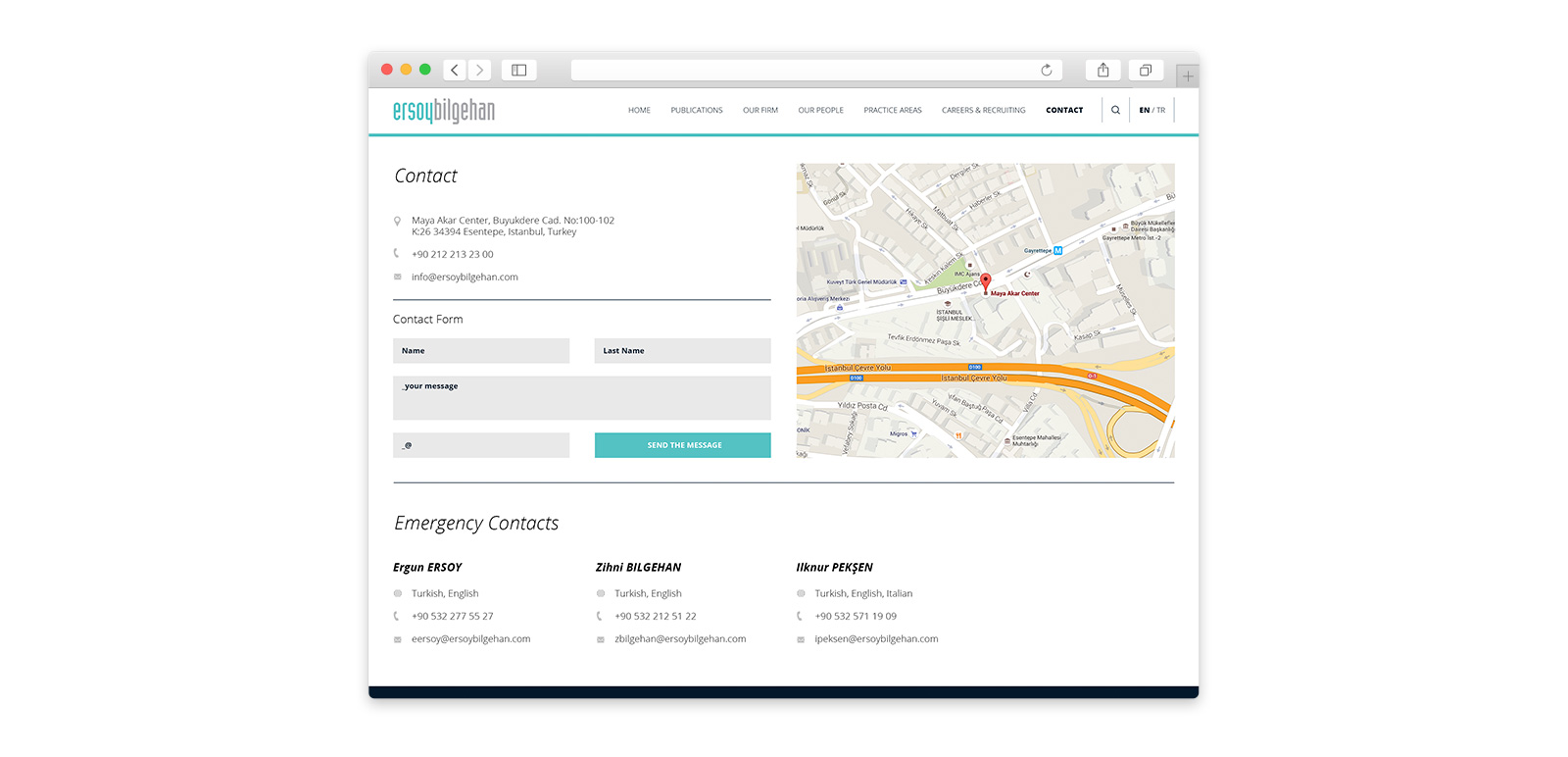Screen dimensions: 1568x757
Task: Toggle the browser sidebar icon
Action: coord(518,70)
